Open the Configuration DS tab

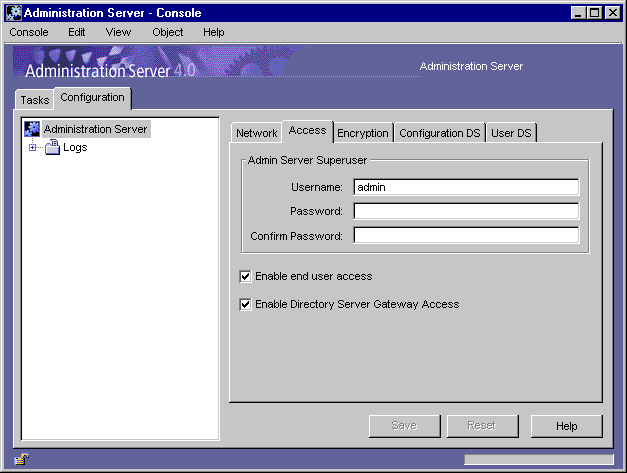click(439, 133)
